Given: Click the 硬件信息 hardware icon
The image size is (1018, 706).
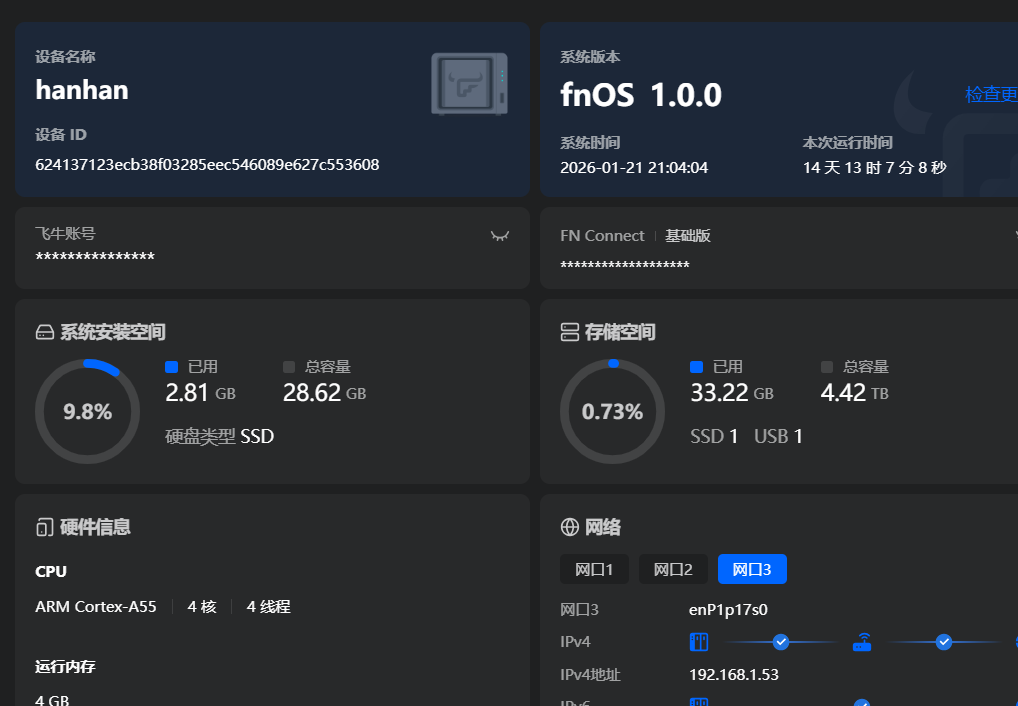Looking at the screenshot, I should coord(44,527).
